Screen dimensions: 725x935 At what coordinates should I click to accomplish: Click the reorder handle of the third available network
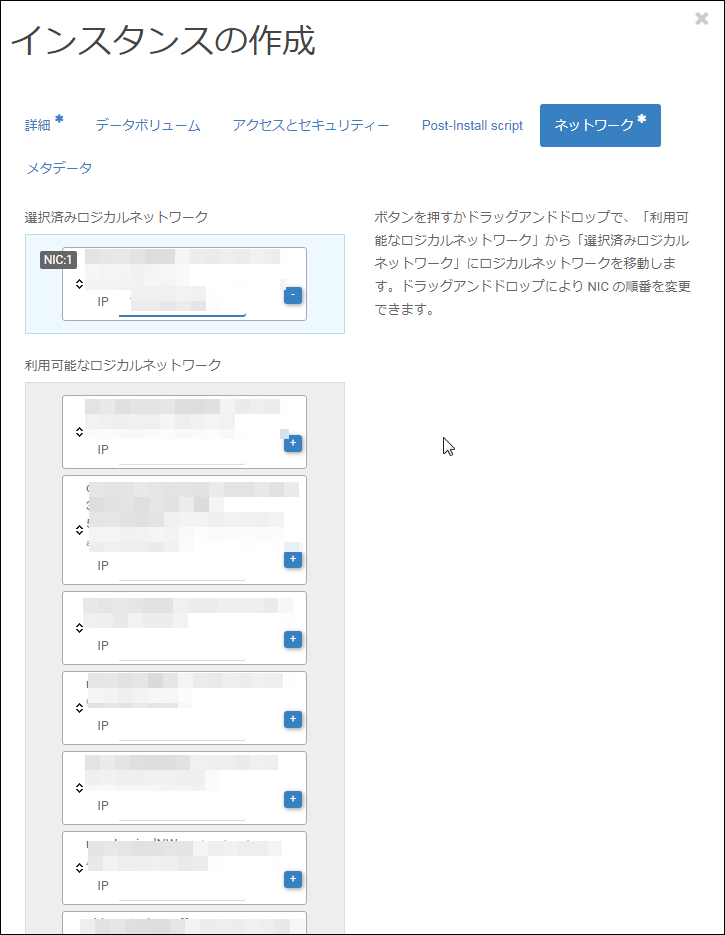79,627
